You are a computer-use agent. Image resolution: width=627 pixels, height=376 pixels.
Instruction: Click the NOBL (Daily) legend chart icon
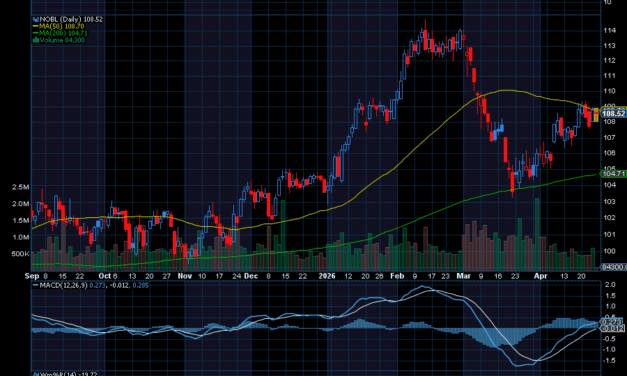click(x=36, y=19)
